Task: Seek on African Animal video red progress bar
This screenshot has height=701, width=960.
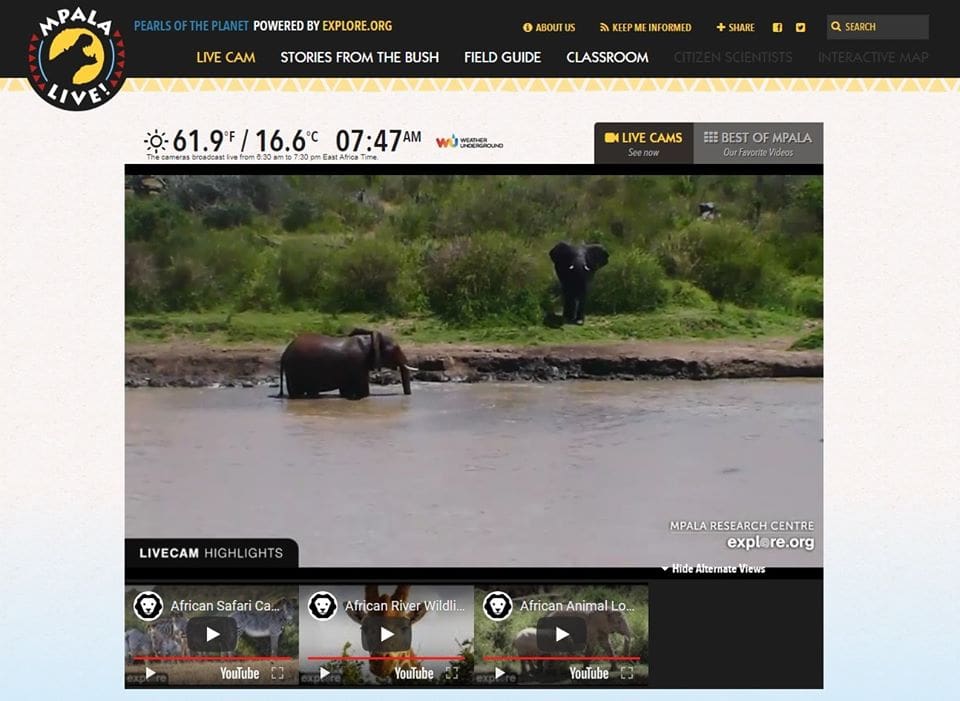Action: point(561,658)
